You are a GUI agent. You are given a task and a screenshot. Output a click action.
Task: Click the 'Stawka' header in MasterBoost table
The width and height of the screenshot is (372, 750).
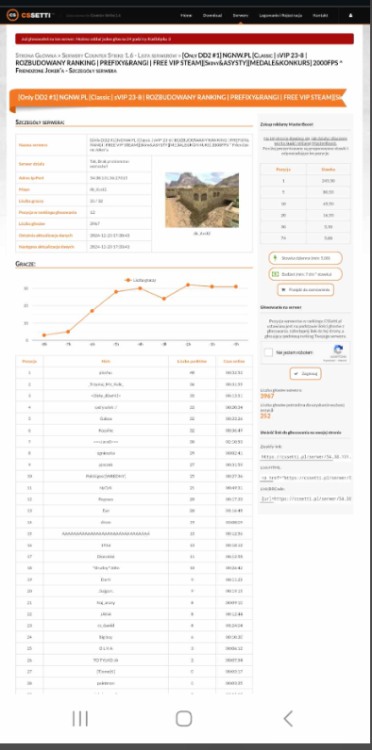tap(328, 169)
